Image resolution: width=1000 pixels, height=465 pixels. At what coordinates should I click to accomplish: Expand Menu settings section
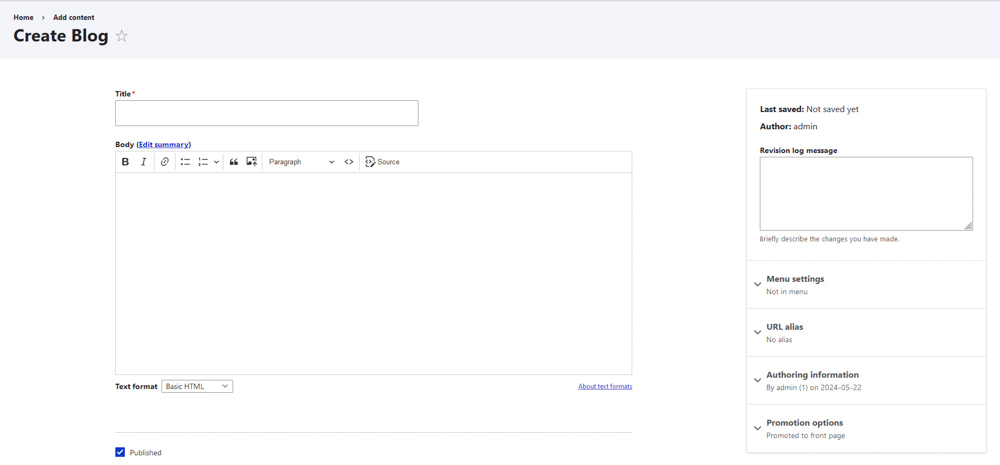[866, 284]
